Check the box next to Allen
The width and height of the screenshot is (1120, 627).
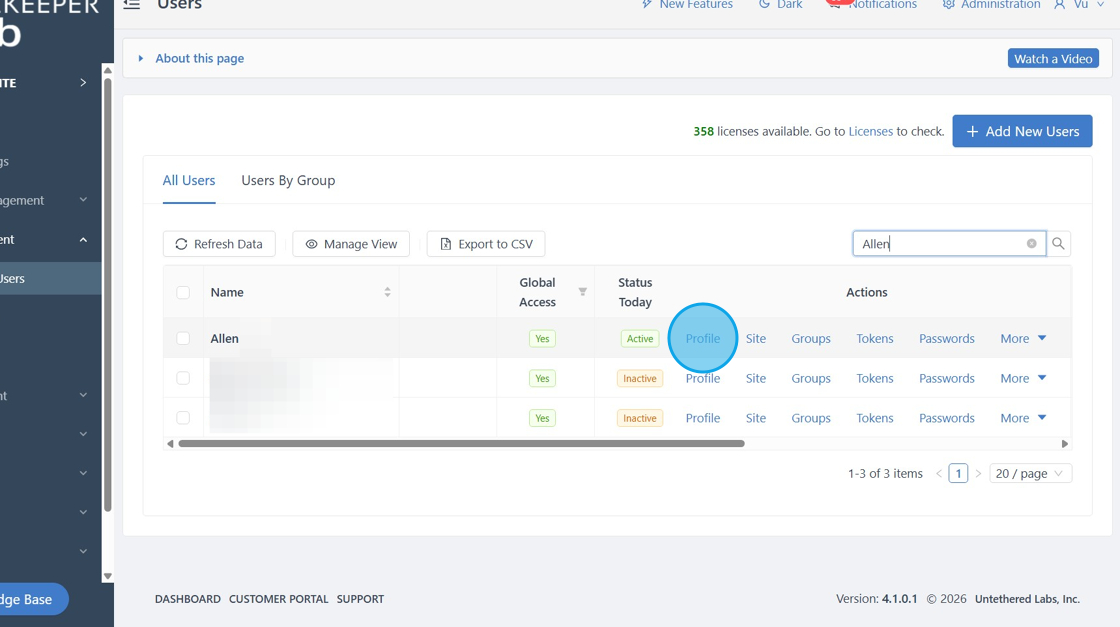[183, 338]
